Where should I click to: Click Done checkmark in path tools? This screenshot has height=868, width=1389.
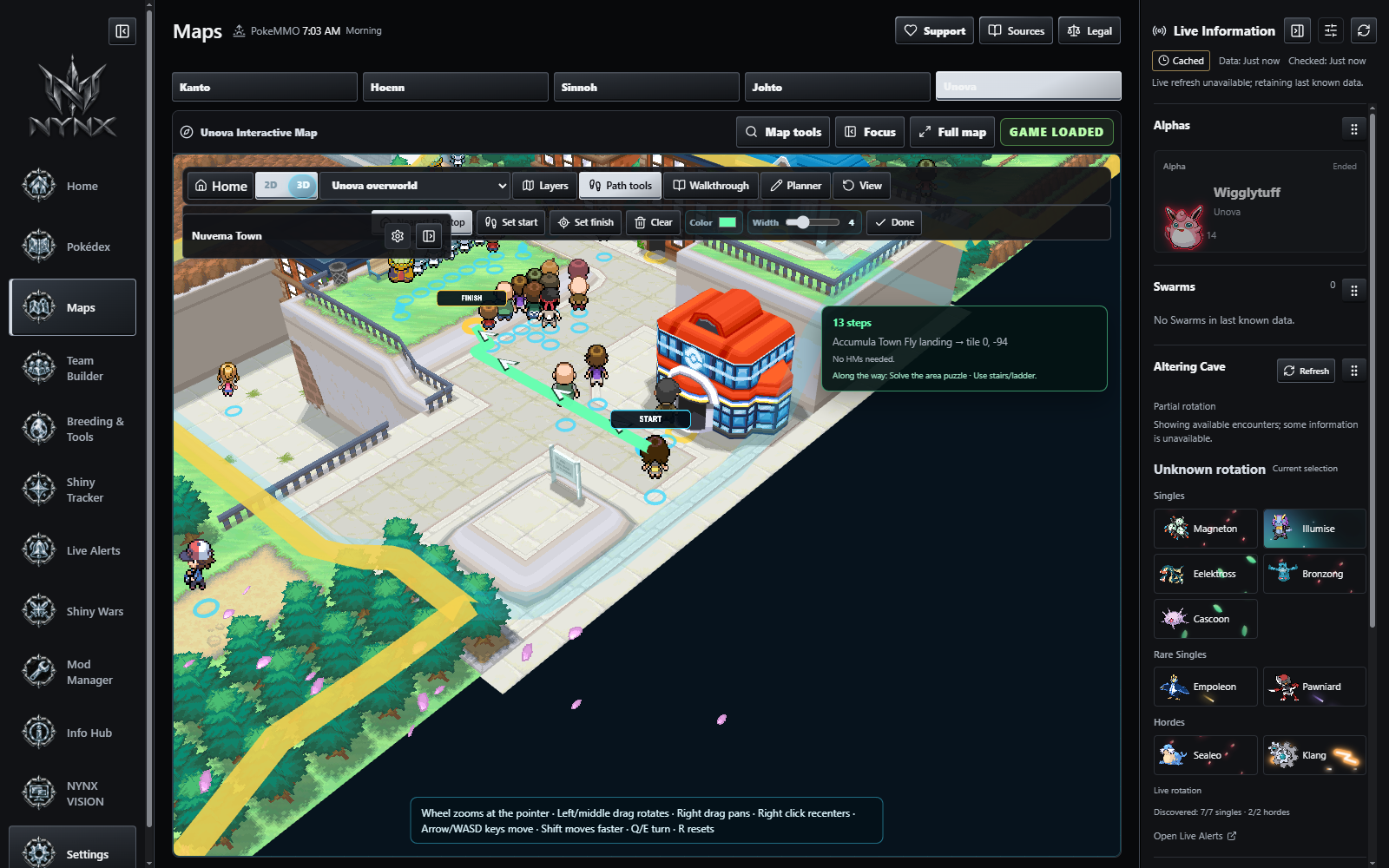pyautogui.click(x=894, y=222)
